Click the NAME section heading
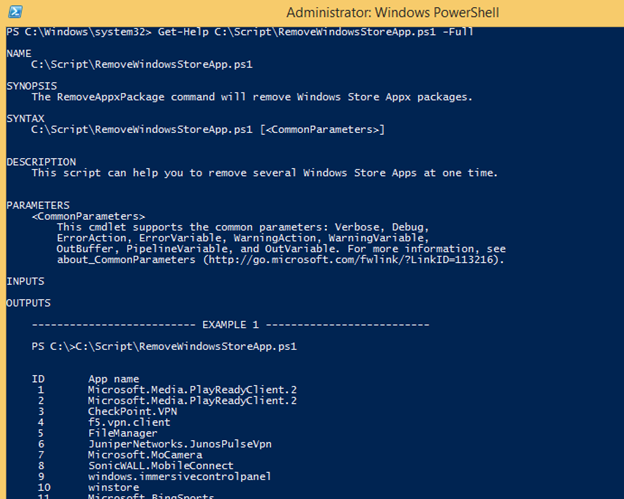The image size is (624, 499). (x=19, y=53)
